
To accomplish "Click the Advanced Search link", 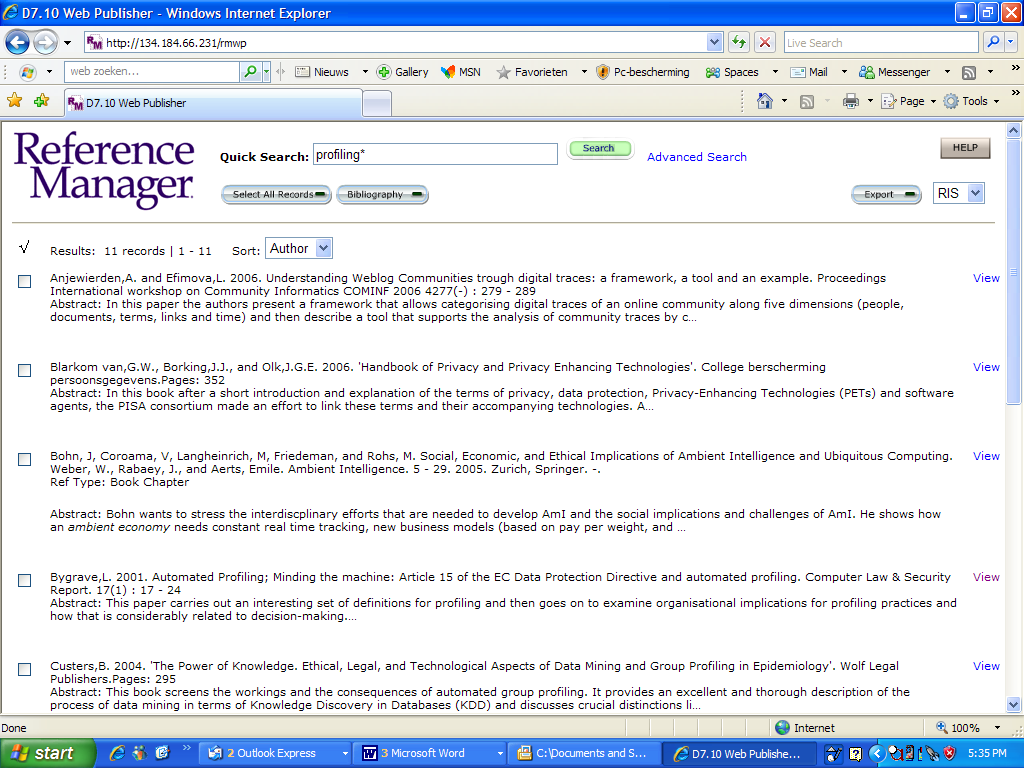I will [x=696, y=157].
